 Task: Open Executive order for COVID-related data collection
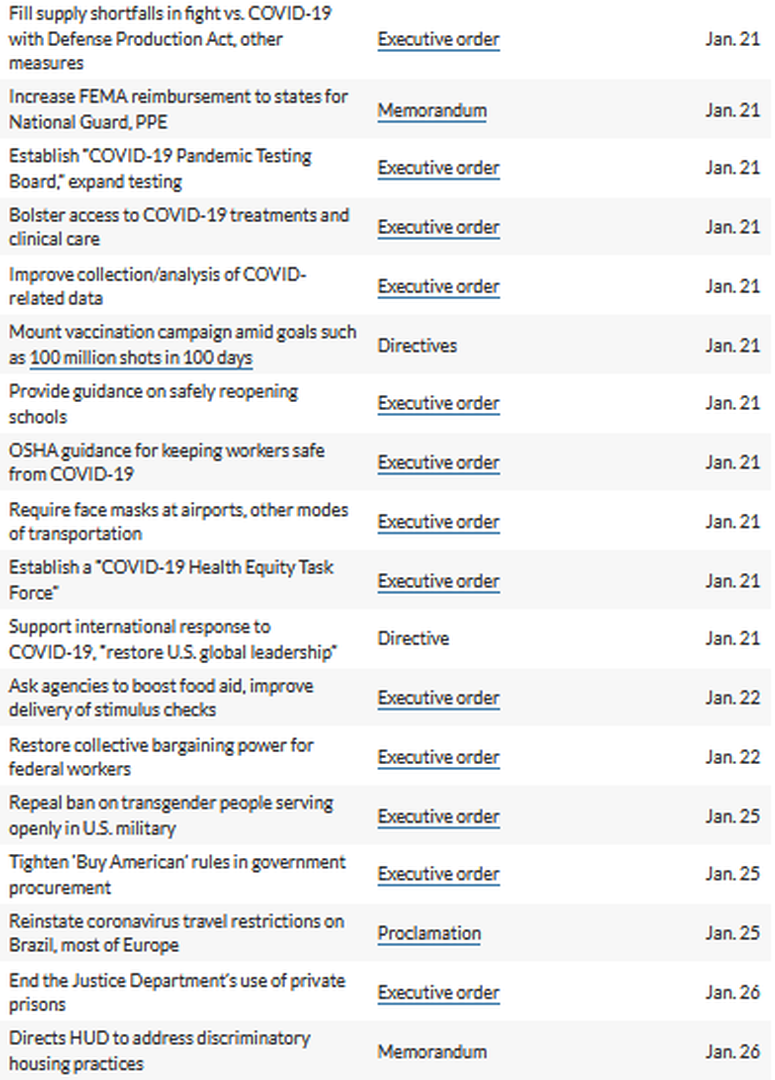pos(438,287)
